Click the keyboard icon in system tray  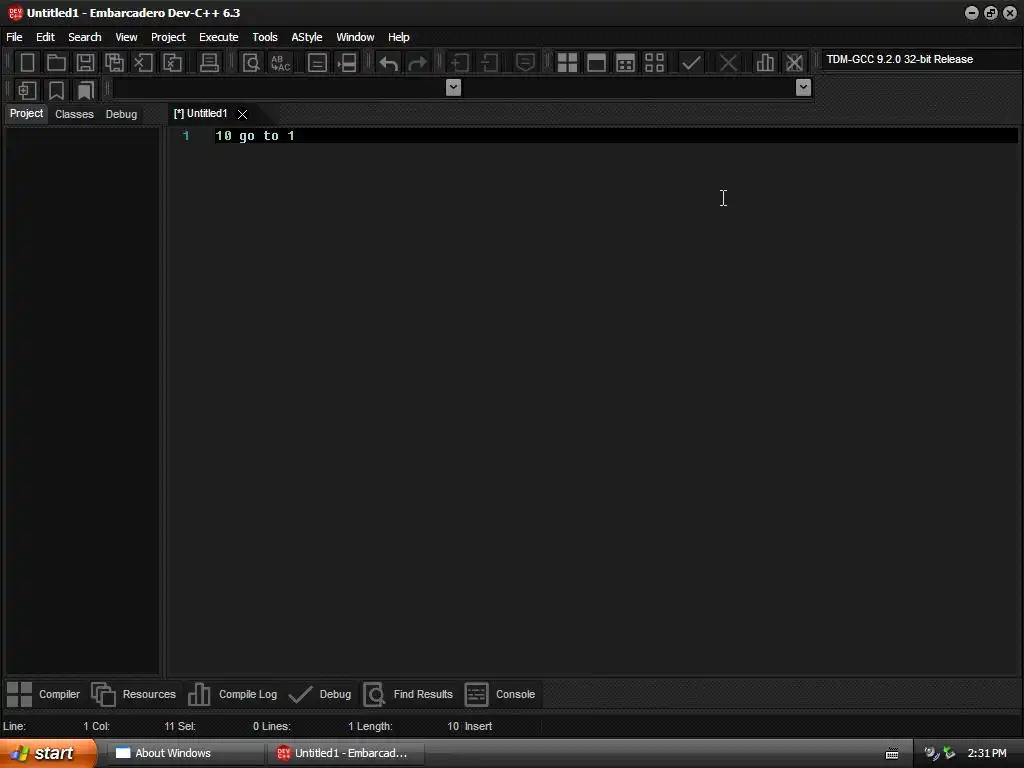tap(891, 754)
